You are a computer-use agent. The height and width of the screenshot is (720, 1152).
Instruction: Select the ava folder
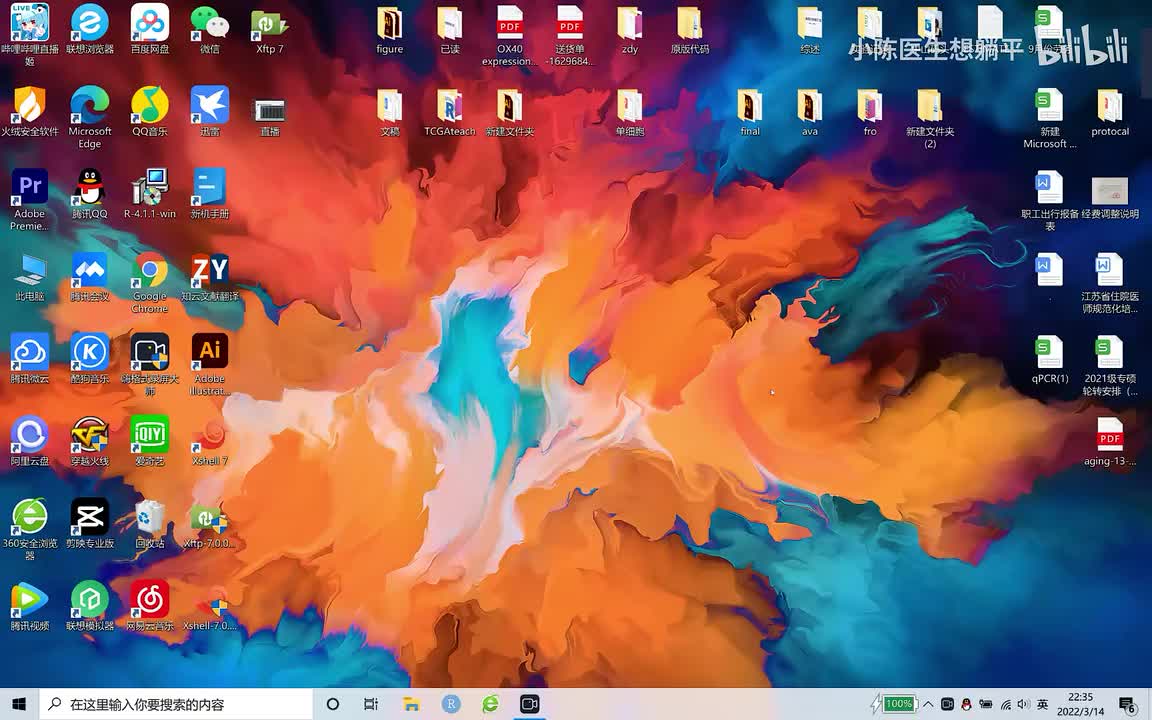[810, 112]
